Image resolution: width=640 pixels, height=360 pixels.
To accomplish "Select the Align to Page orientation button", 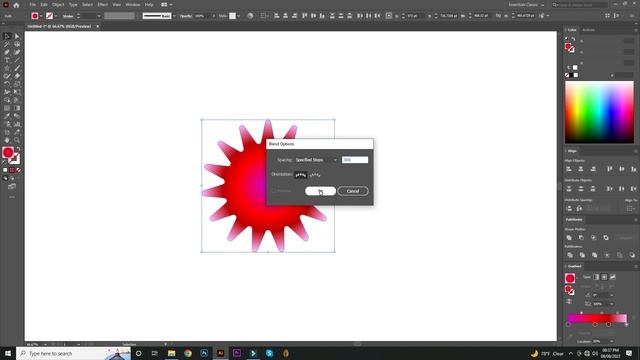I will tap(300, 175).
